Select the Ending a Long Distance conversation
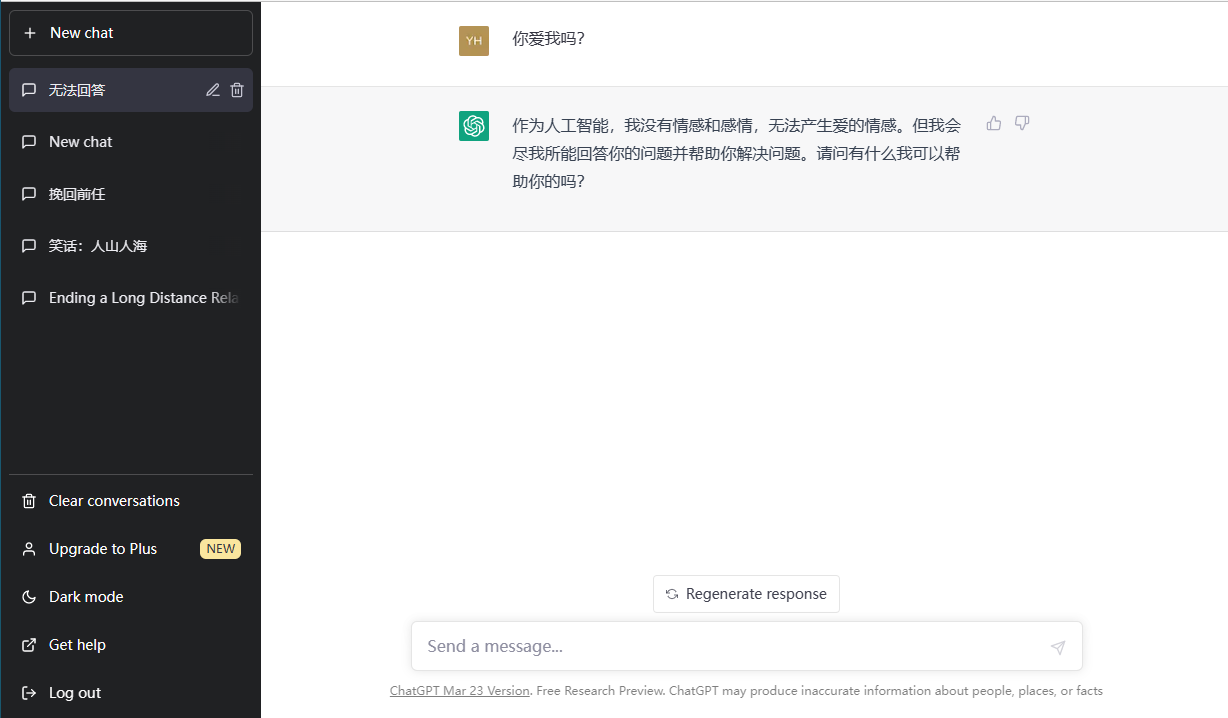 pyautogui.click(x=142, y=298)
